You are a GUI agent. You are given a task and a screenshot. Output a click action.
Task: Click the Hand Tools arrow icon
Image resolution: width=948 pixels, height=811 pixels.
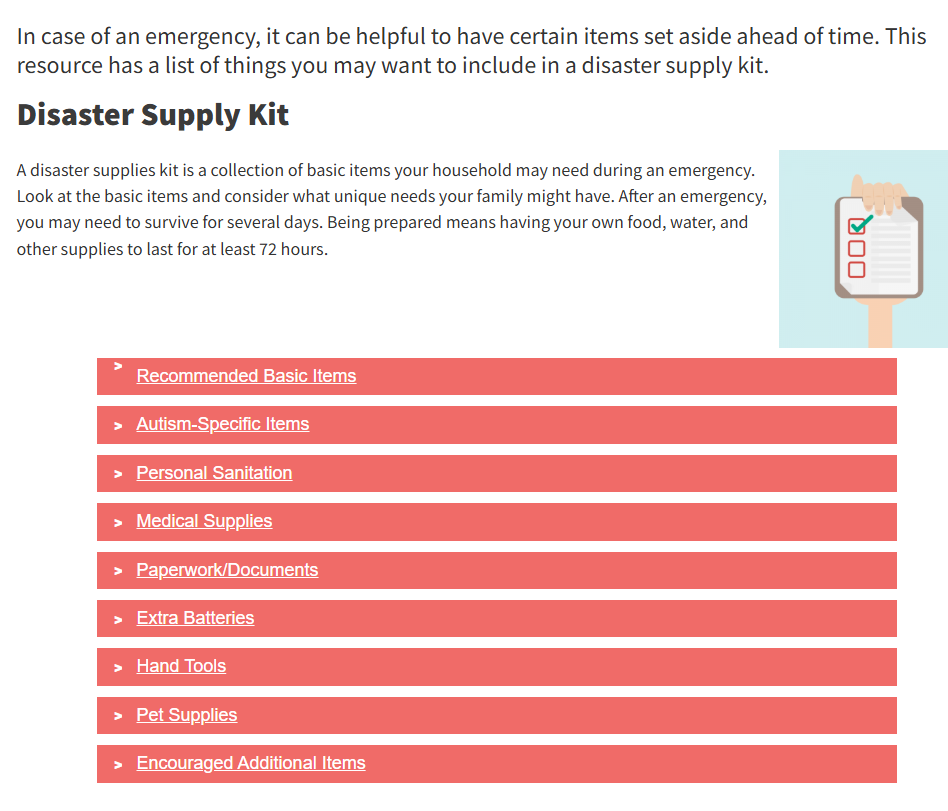tap(118, 668)
